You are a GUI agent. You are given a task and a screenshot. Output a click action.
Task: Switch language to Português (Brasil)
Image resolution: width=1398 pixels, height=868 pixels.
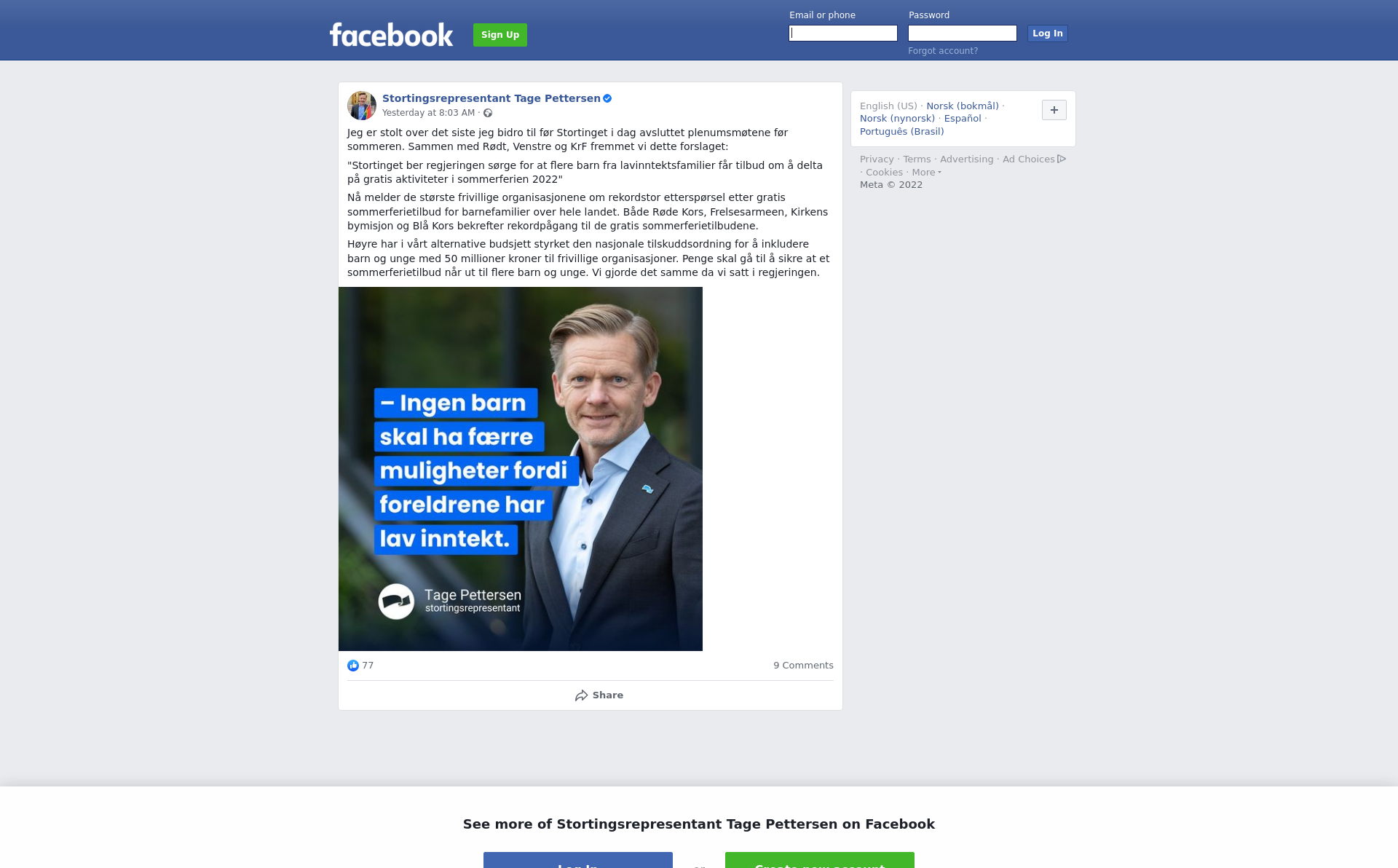[901, 132]
